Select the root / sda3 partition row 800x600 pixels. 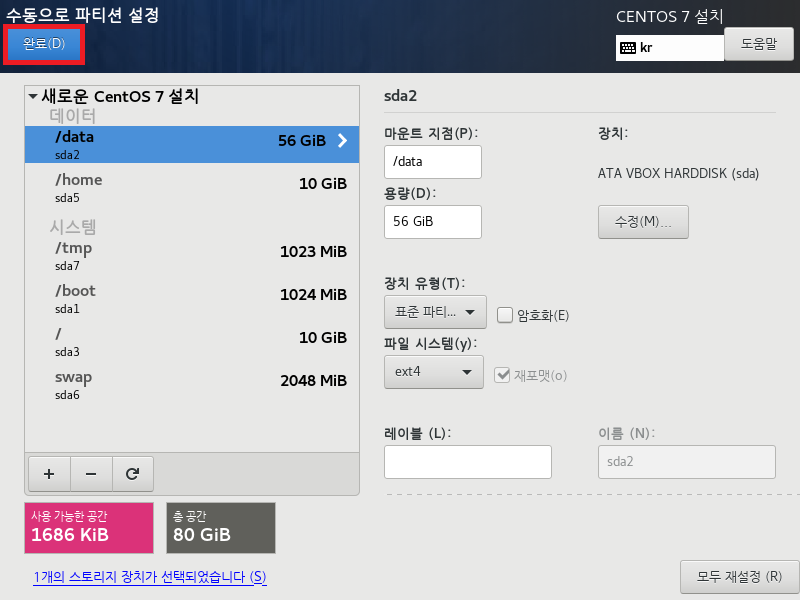192,341
